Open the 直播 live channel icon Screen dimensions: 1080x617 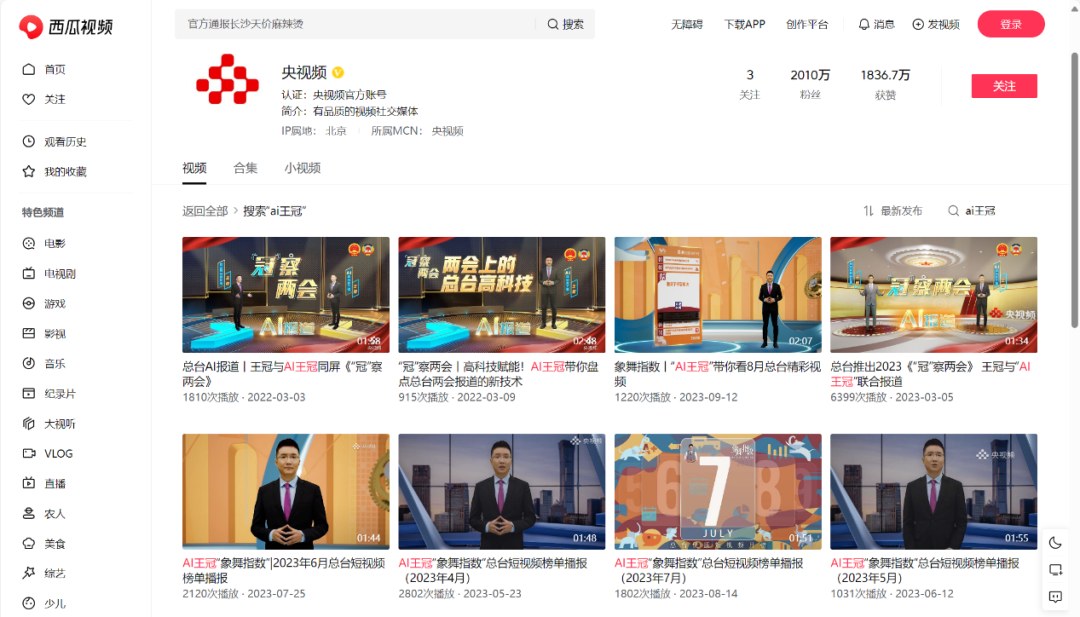point(28,483)
